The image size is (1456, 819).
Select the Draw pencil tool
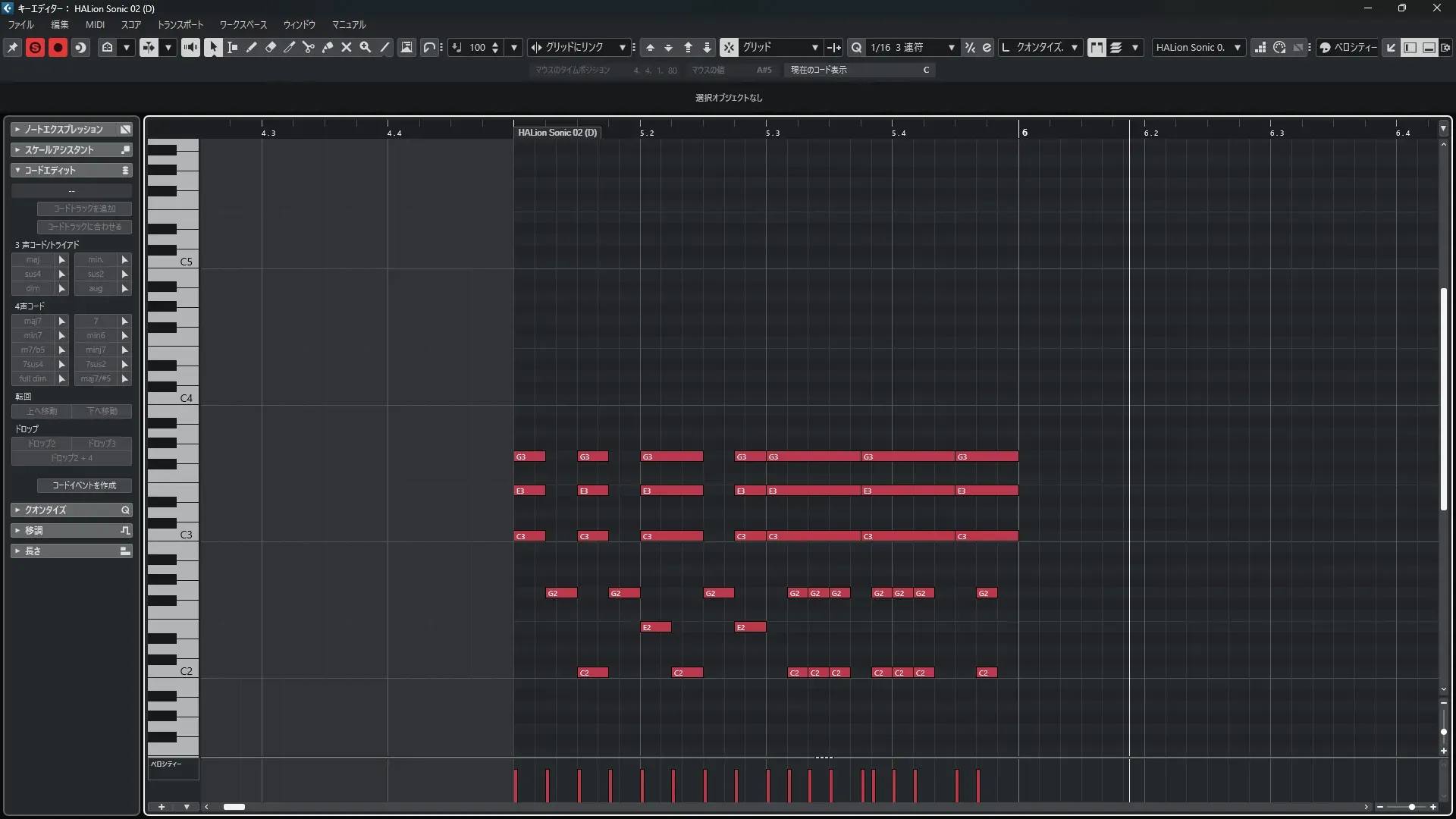252,47
